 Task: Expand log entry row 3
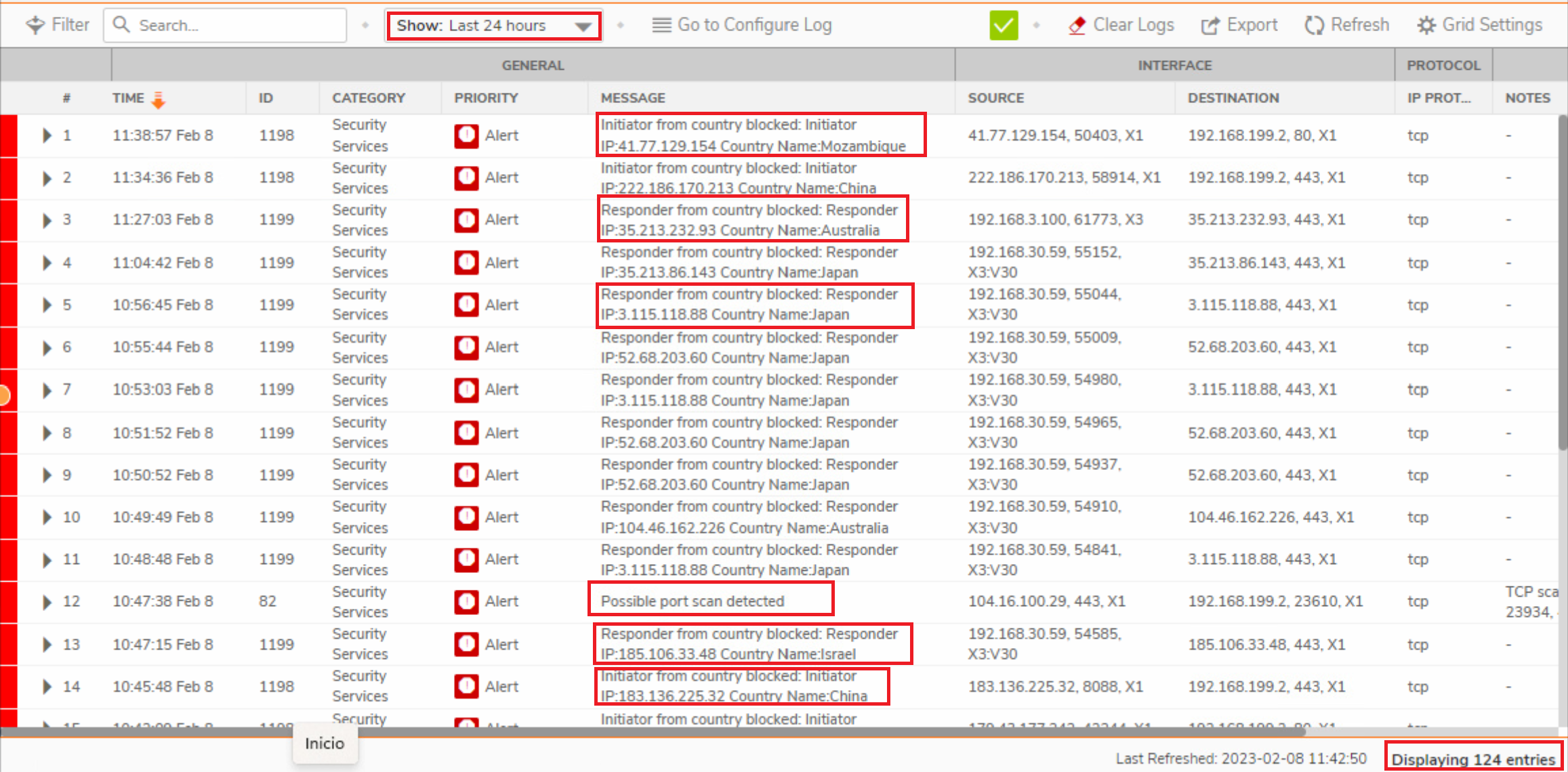[x=47, y=220]
